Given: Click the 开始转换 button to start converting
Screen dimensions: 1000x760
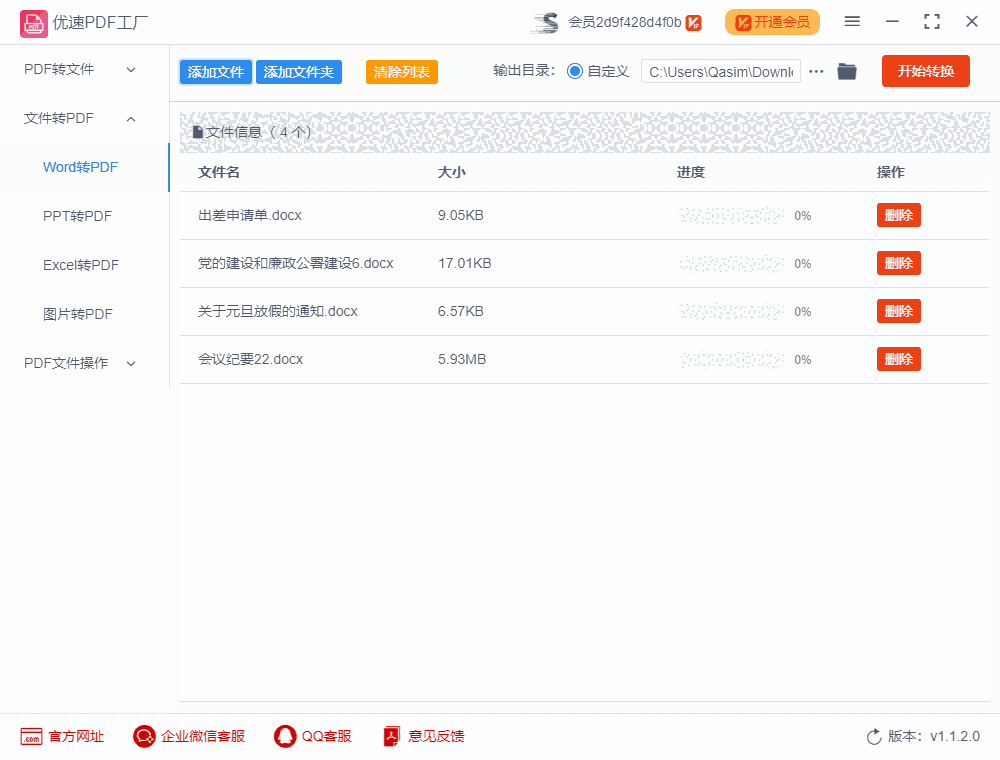Looking at the screenshot, I should 925,71.
